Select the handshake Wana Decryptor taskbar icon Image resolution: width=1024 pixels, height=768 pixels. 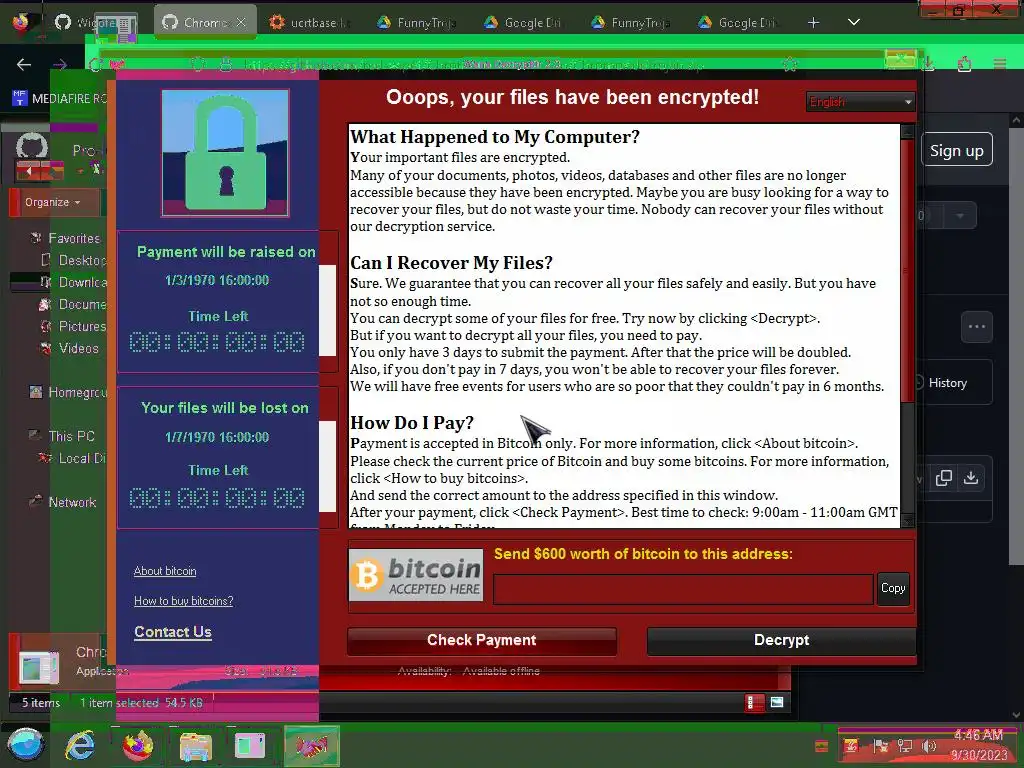coord(312,746)
